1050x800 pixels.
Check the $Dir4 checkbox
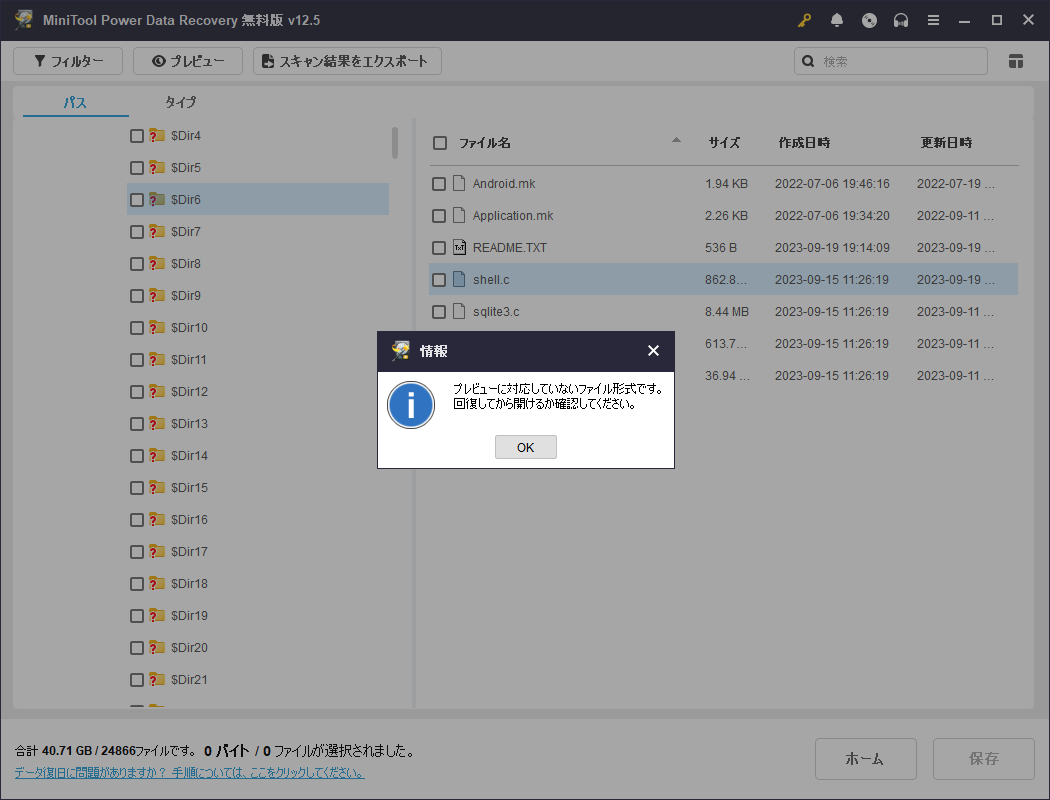pos(137,136)
